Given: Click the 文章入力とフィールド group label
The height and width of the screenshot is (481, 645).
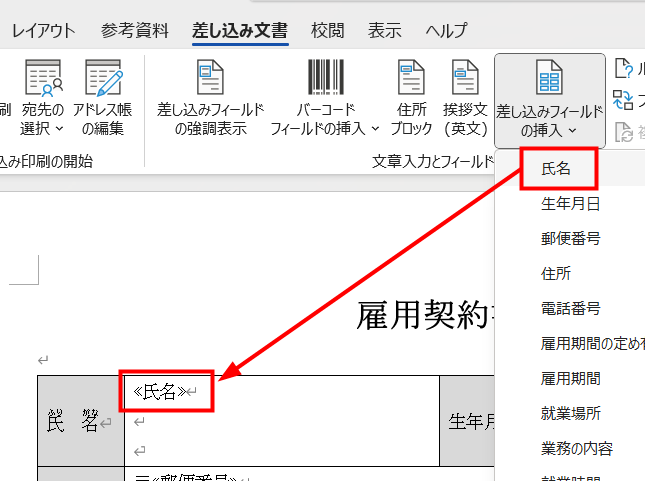Looking at the screenshot, I should pos(433,162).
